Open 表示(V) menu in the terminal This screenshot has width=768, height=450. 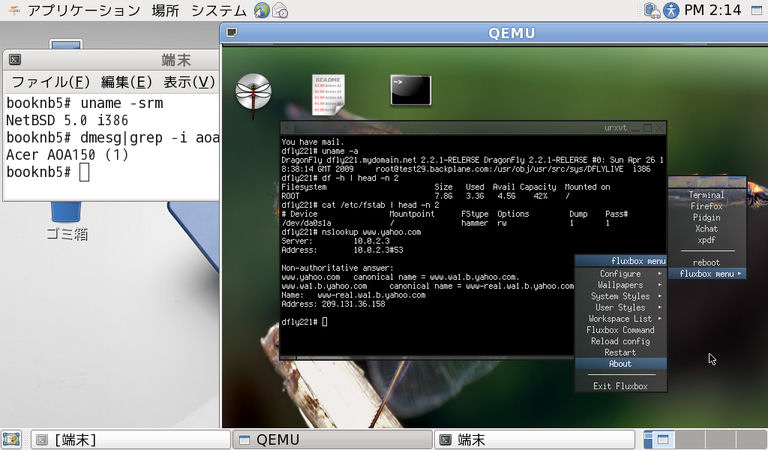(x=189, y=82)
